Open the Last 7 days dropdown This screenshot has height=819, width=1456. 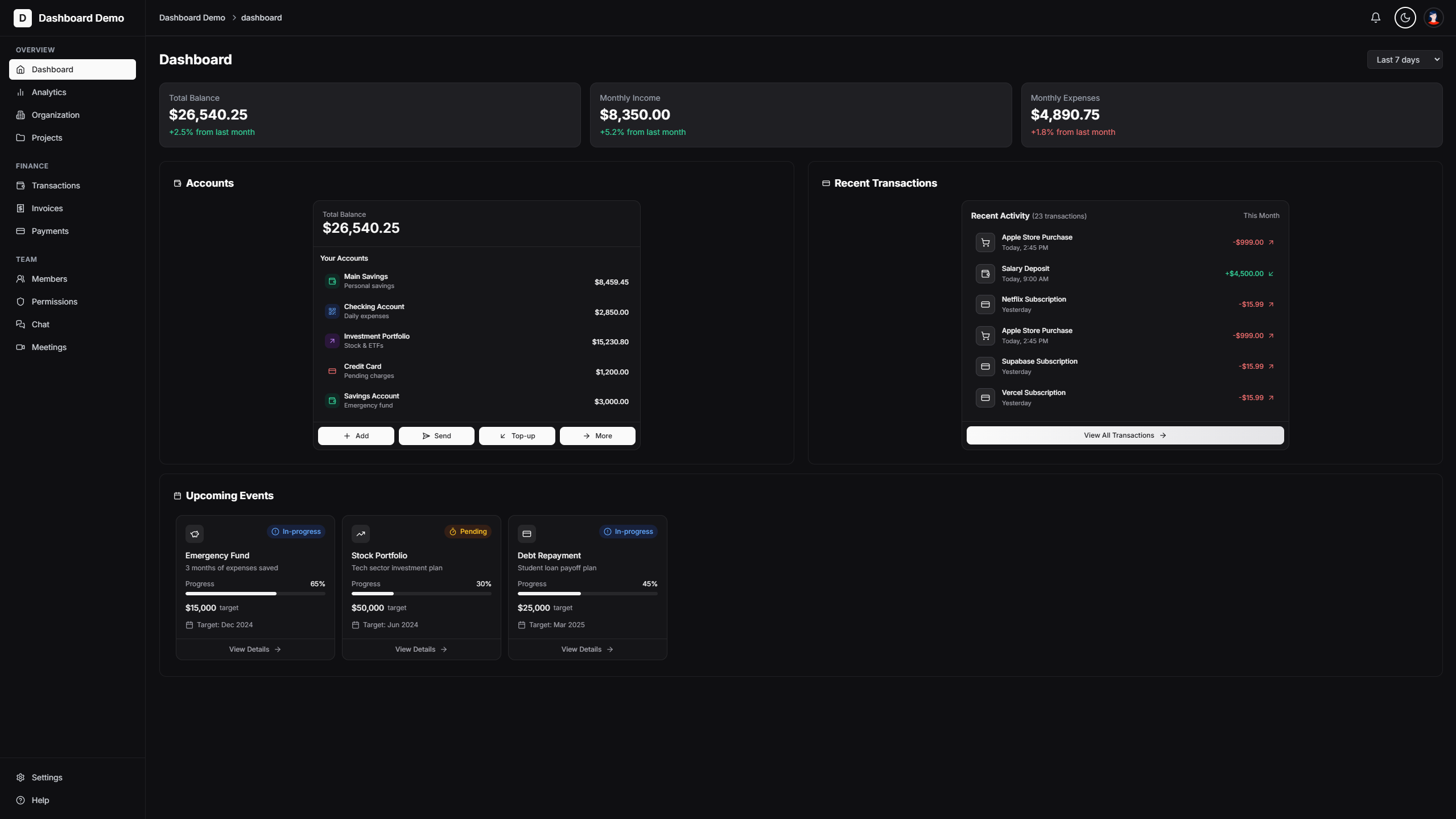(x=1404, y=59)
